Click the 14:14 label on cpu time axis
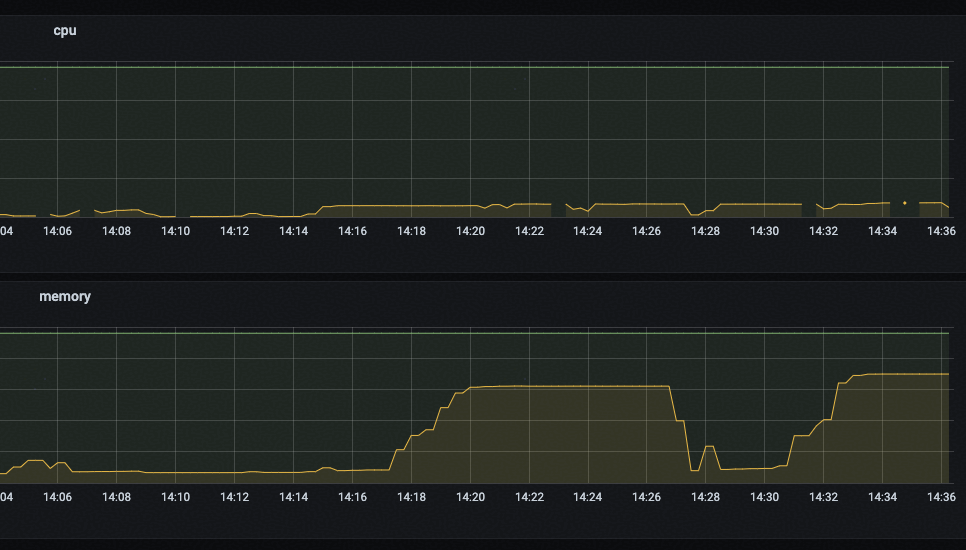The height and width of the screenshot is (550, 966). pos(293,231)
